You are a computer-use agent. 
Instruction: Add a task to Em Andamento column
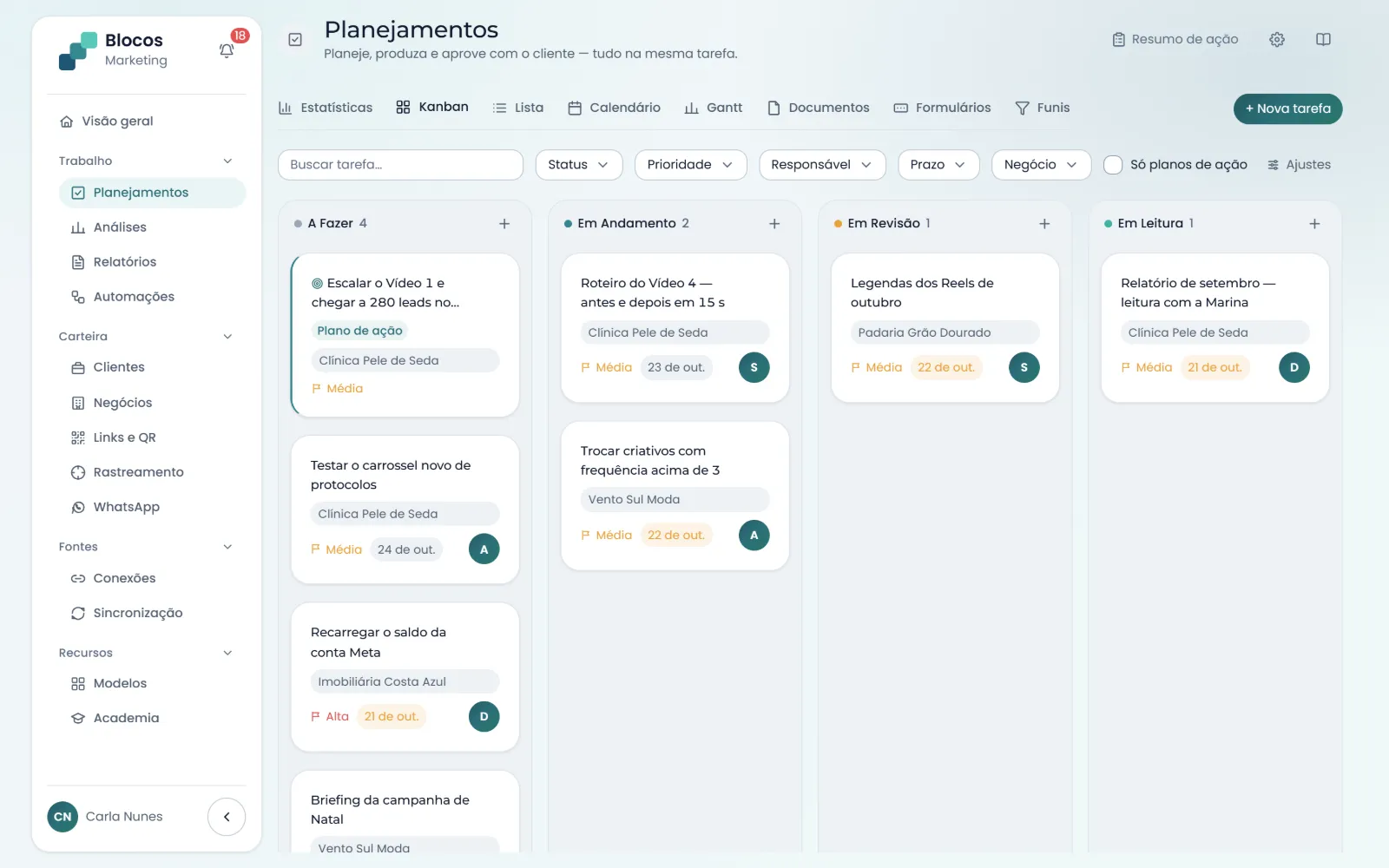774,223
